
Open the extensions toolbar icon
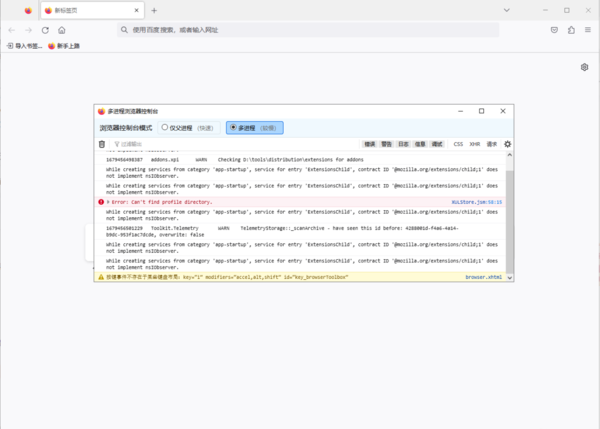571,30
